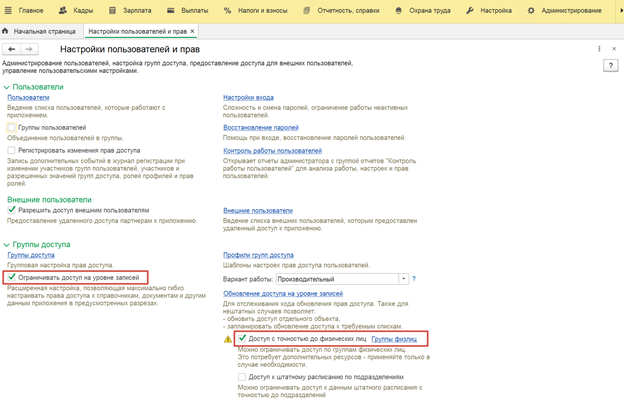Screen dimensions: 624x403
Task: Click the home icon on Начальная страница tab
Action: (x=5, y=31)
